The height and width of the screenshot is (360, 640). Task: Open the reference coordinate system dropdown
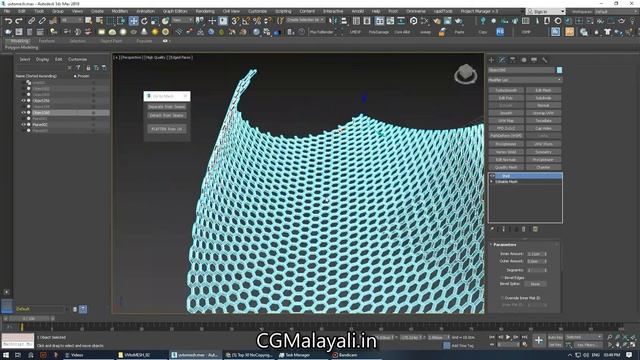click(x=182, y=20)
